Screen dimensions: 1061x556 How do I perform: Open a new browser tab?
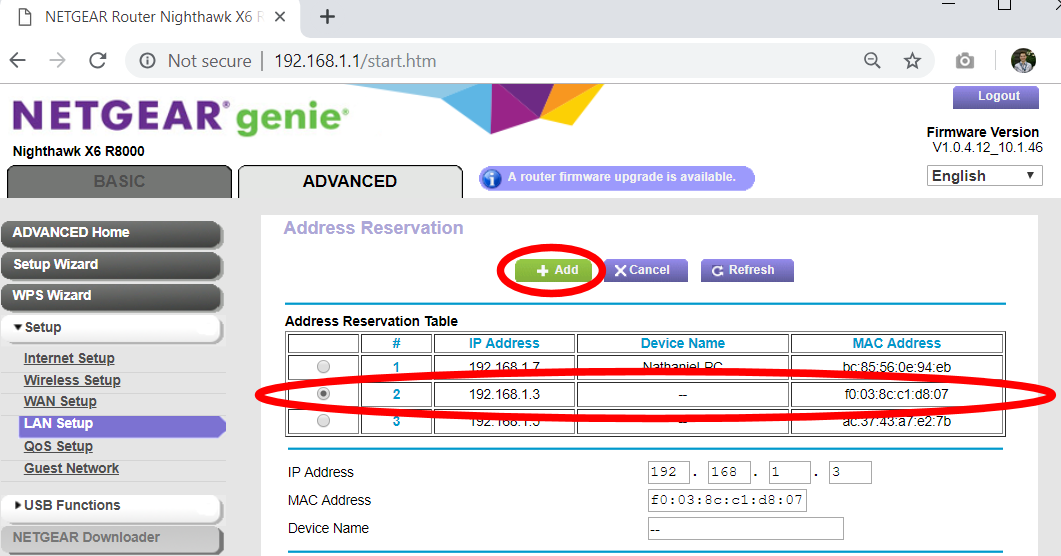(327, 17)
